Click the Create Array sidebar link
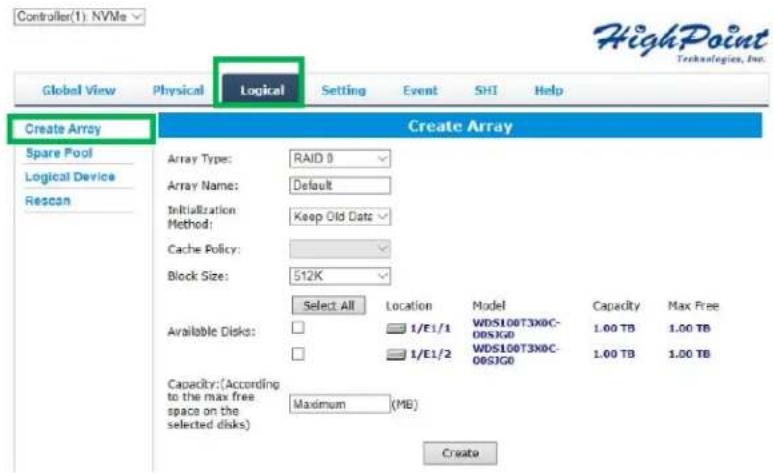773x473 pixels. [63, 129]
